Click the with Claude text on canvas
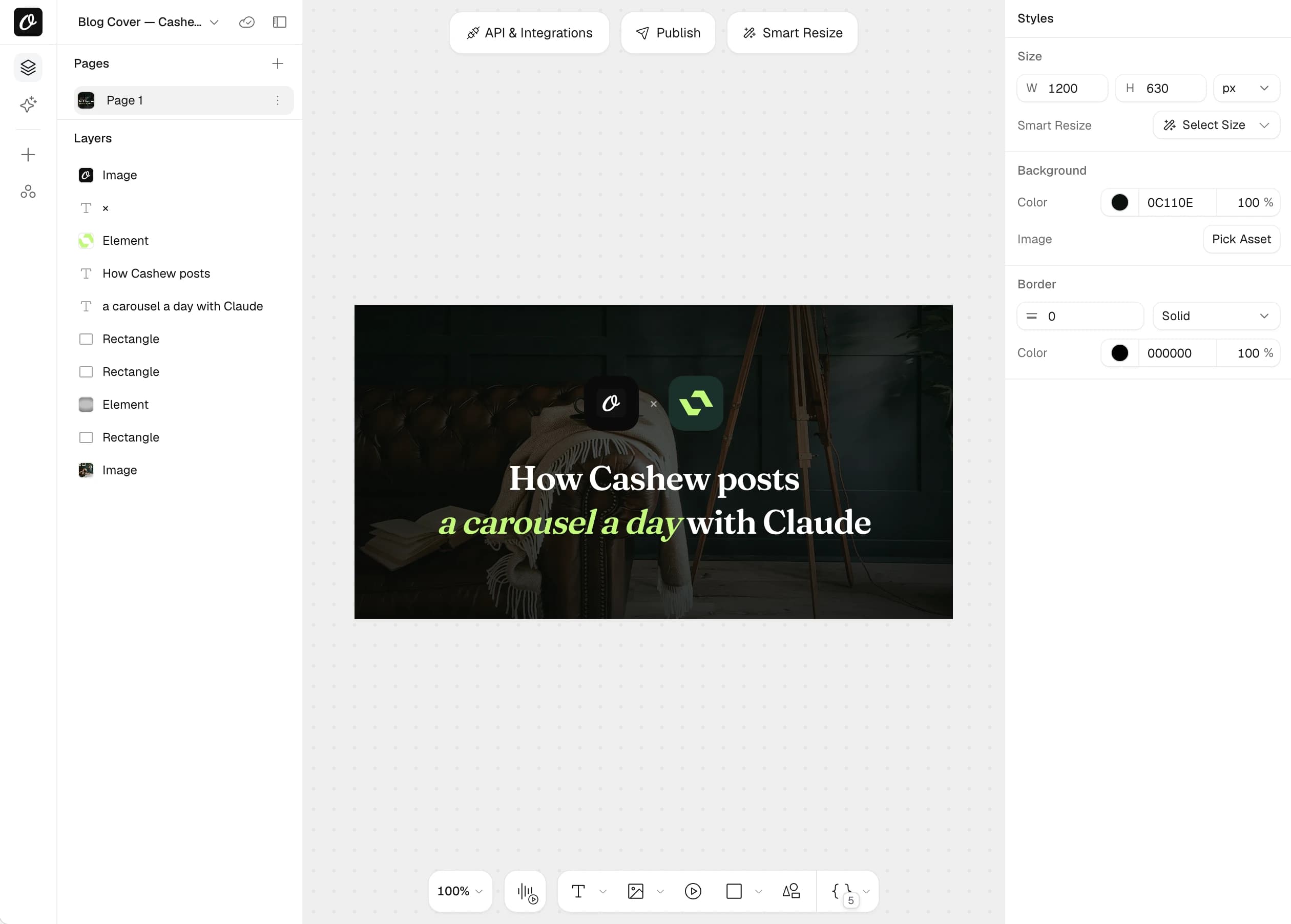The width and height of the screenshot is (1291, 924). pos(778,522)
